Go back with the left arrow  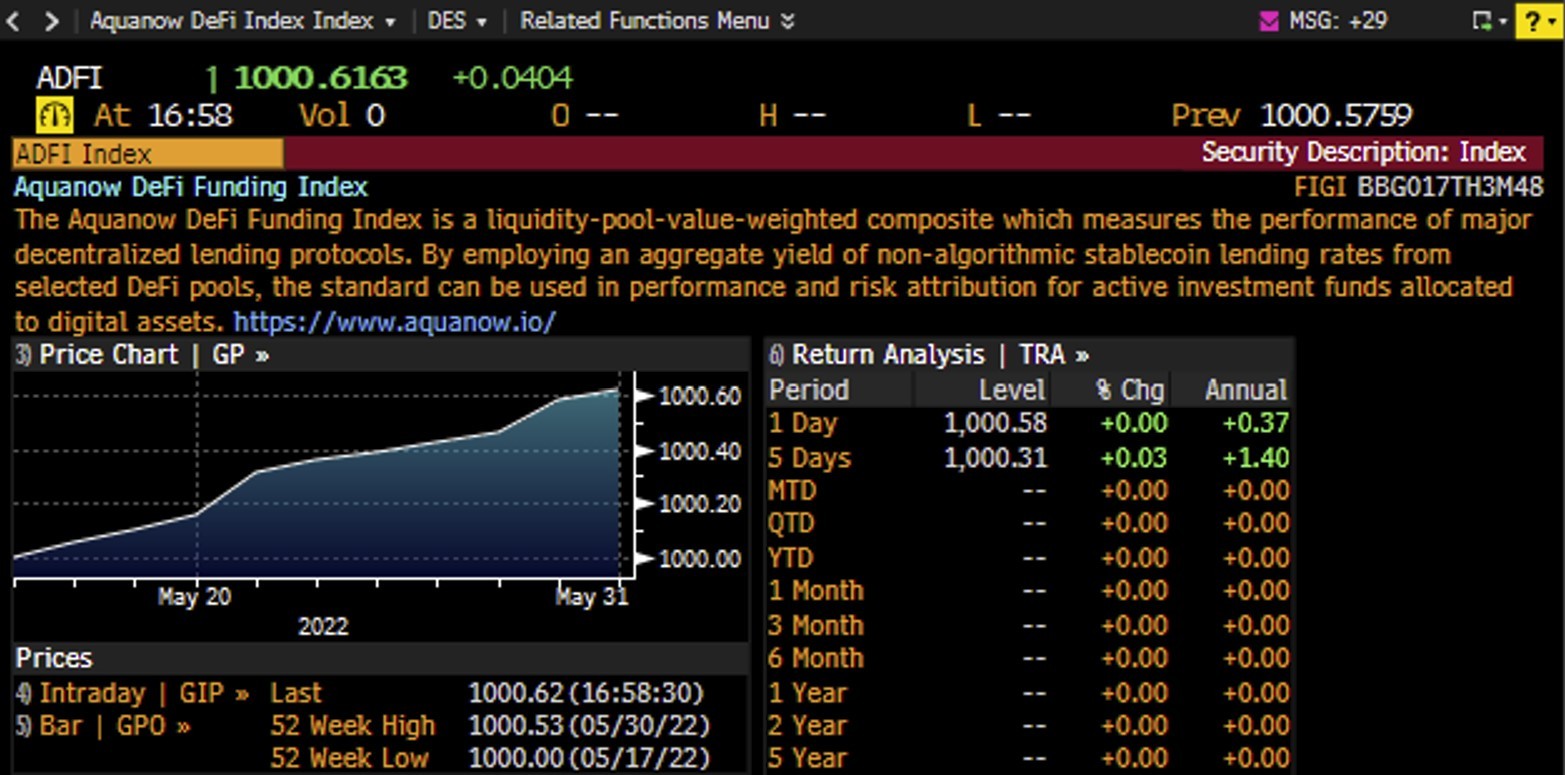[x=13, y=20]
